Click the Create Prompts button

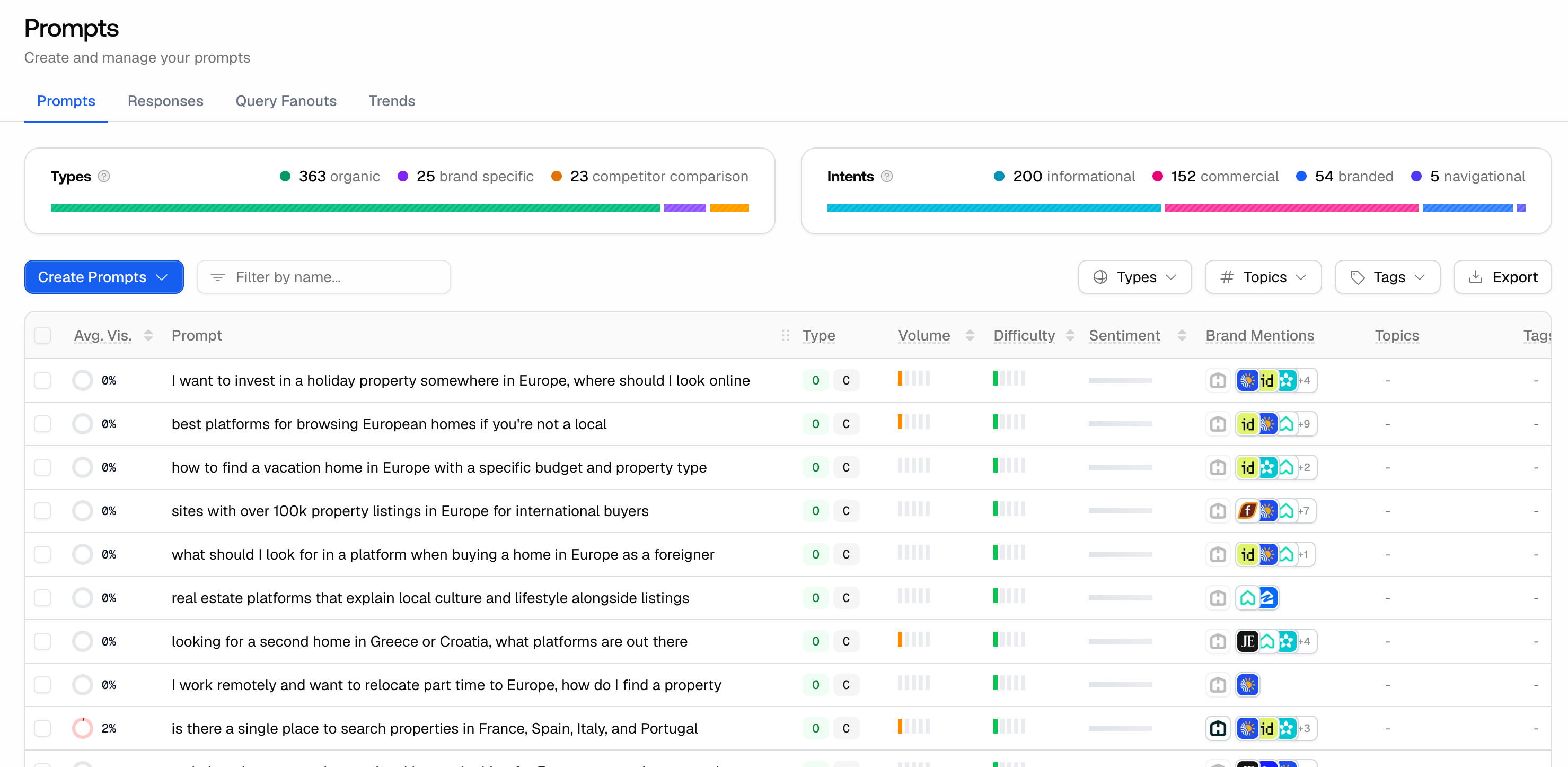pyautogui.click(x=104, y=277)
